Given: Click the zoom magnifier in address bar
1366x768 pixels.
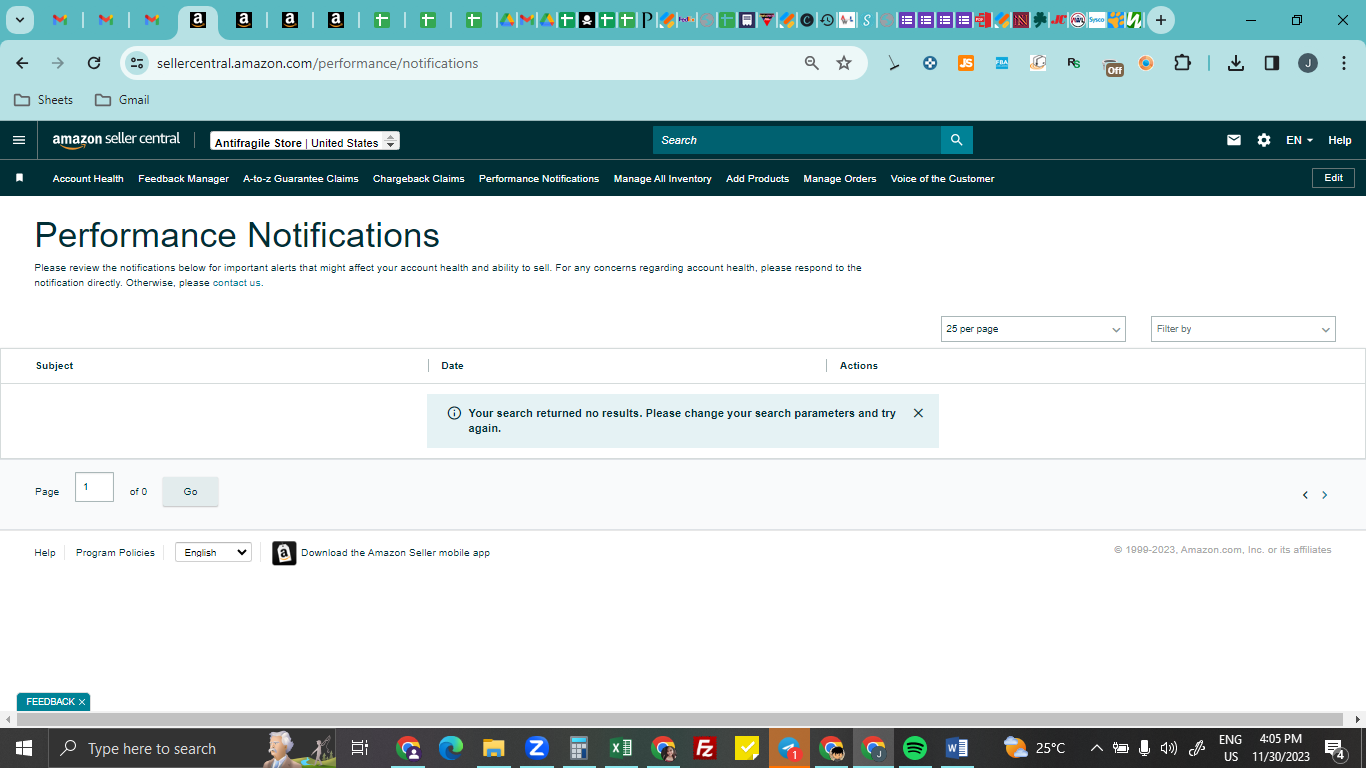Looking at the screenshot, I should (812, 63).
